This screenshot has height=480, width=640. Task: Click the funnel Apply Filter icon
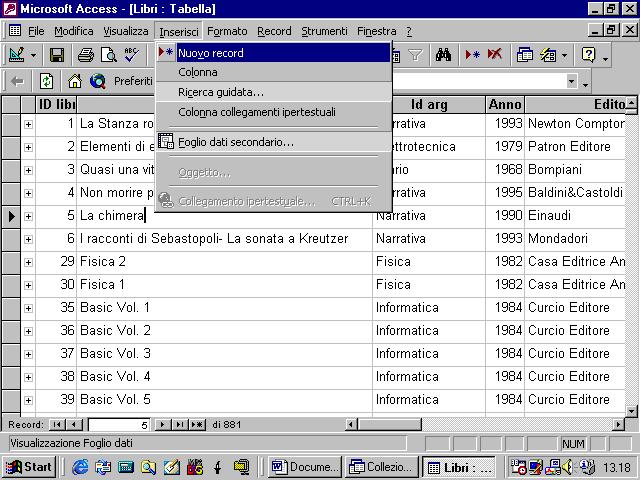(x=415, y=55)
